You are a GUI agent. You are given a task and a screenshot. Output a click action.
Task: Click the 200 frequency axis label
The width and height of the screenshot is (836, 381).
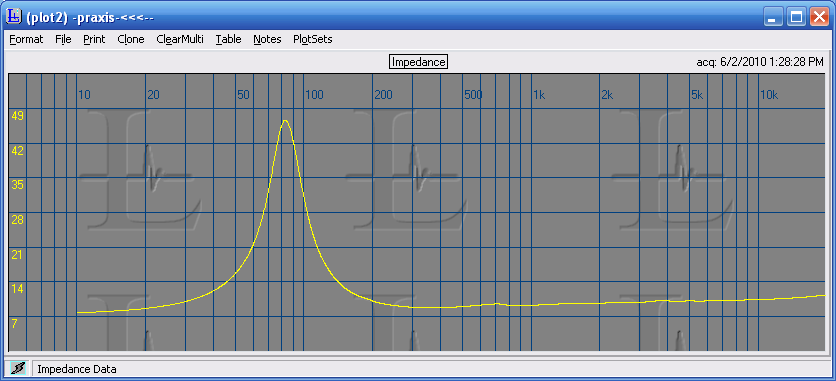point(384,95)
